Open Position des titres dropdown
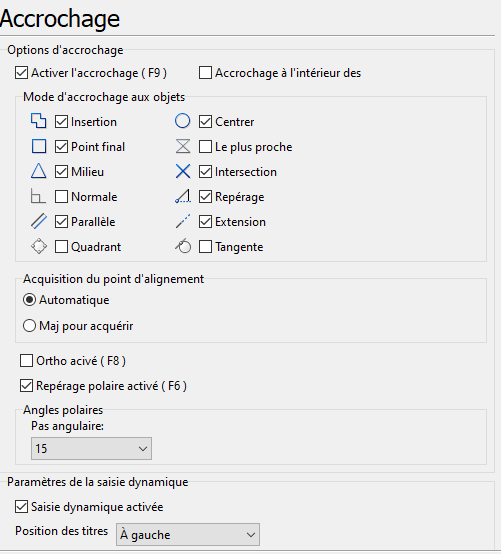This screenshot has width=501, height=555. pyautogui.click(x=188, y=534)
